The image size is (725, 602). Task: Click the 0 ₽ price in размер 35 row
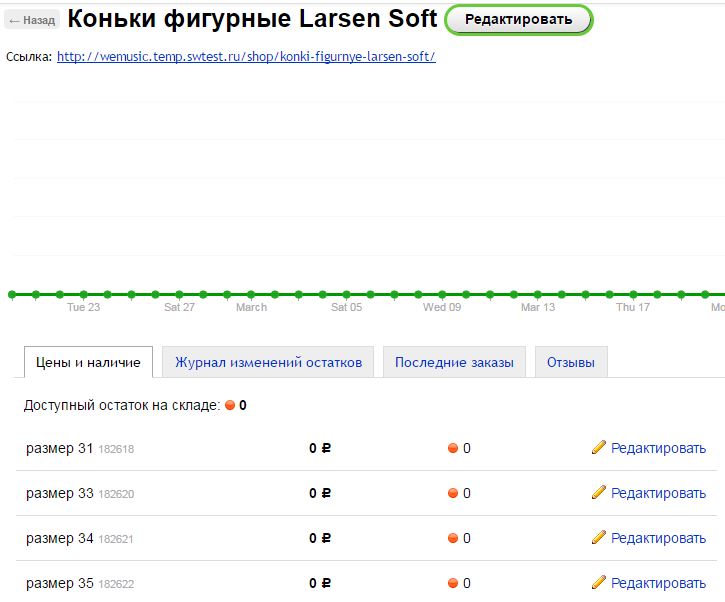[320, 583]
